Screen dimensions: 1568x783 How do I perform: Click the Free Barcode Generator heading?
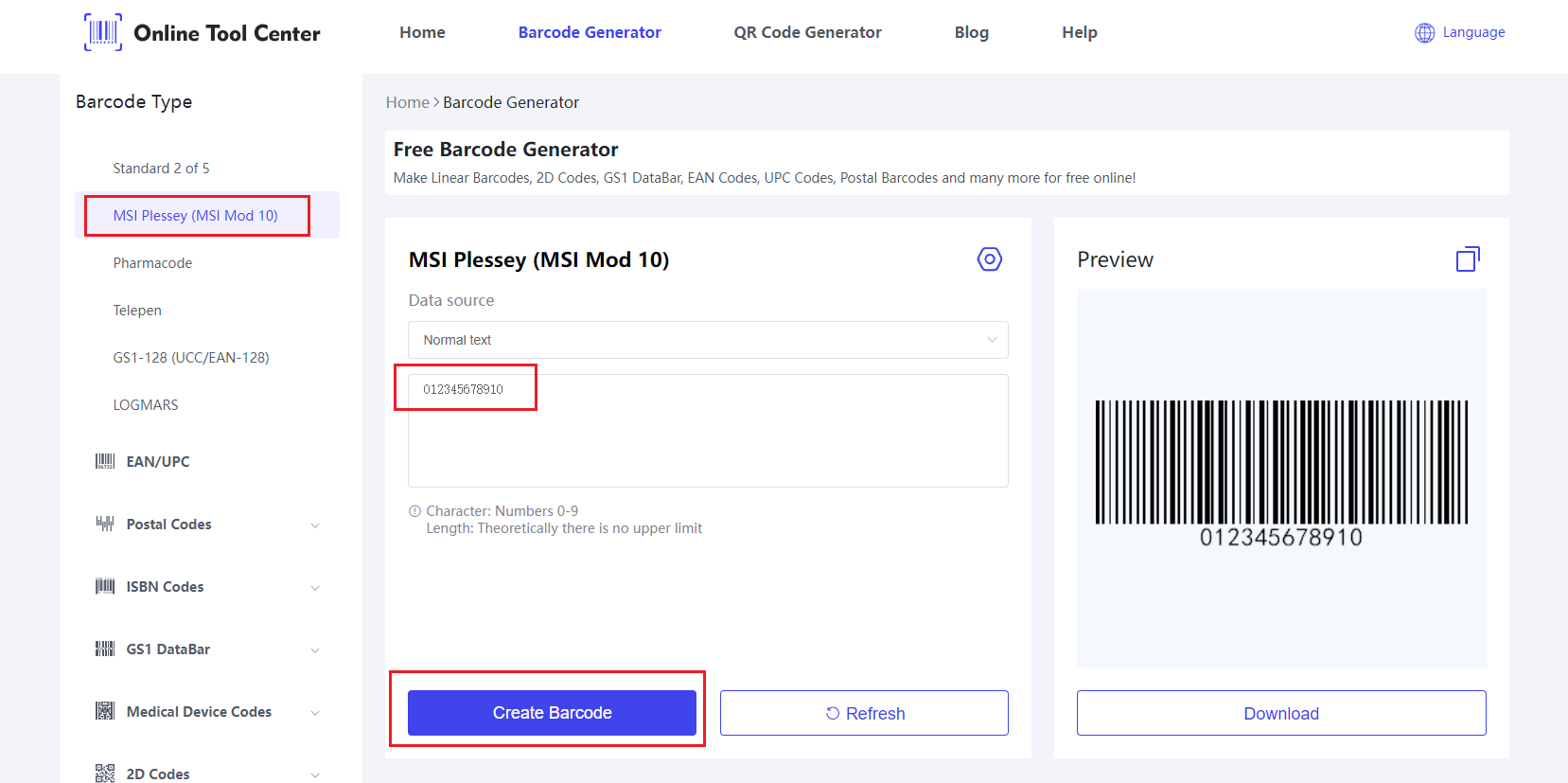[x=505, y=150]
